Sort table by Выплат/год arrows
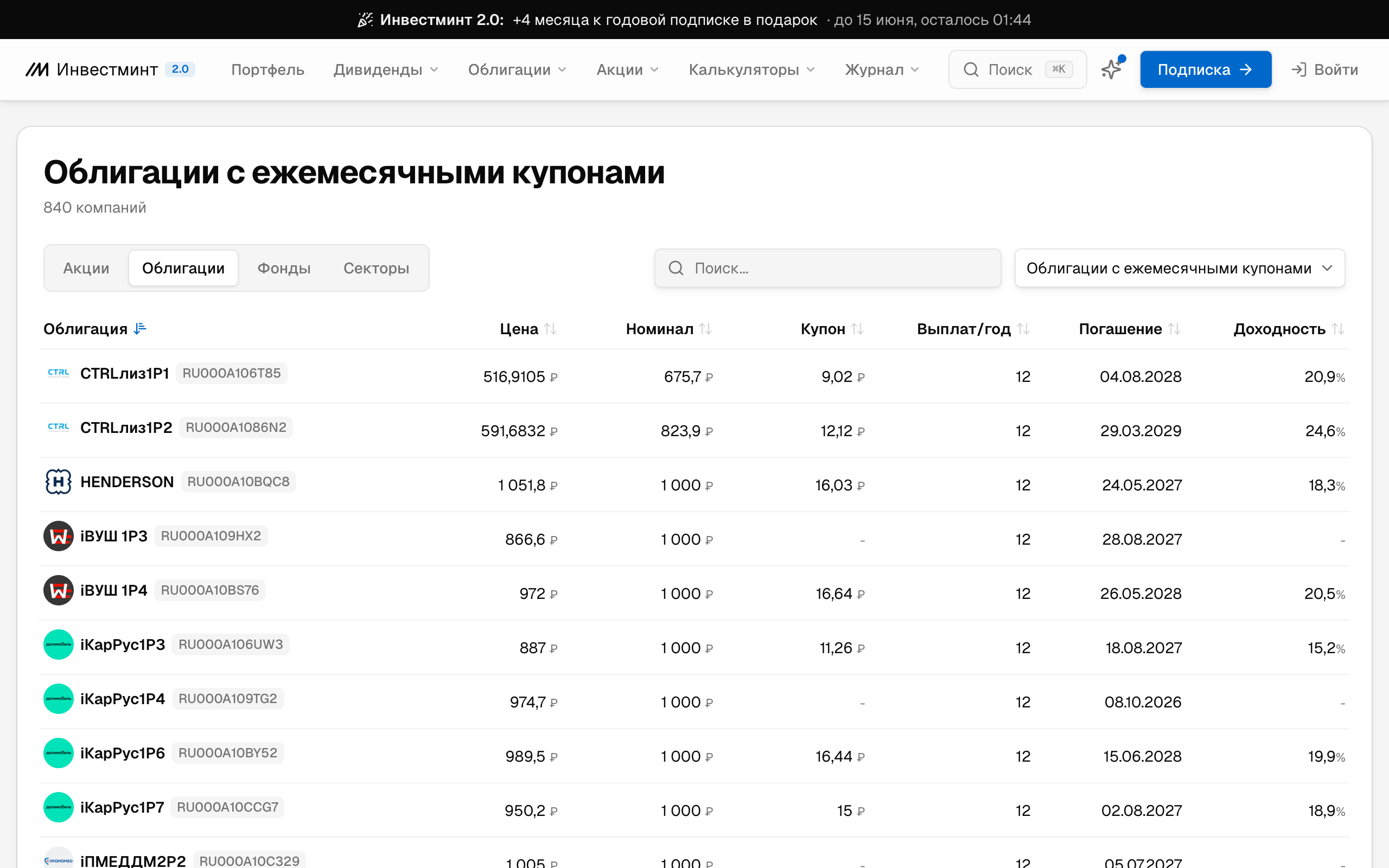Image resolution: width=1389 pixels, height=868 pixels. tap(1023, 329)
